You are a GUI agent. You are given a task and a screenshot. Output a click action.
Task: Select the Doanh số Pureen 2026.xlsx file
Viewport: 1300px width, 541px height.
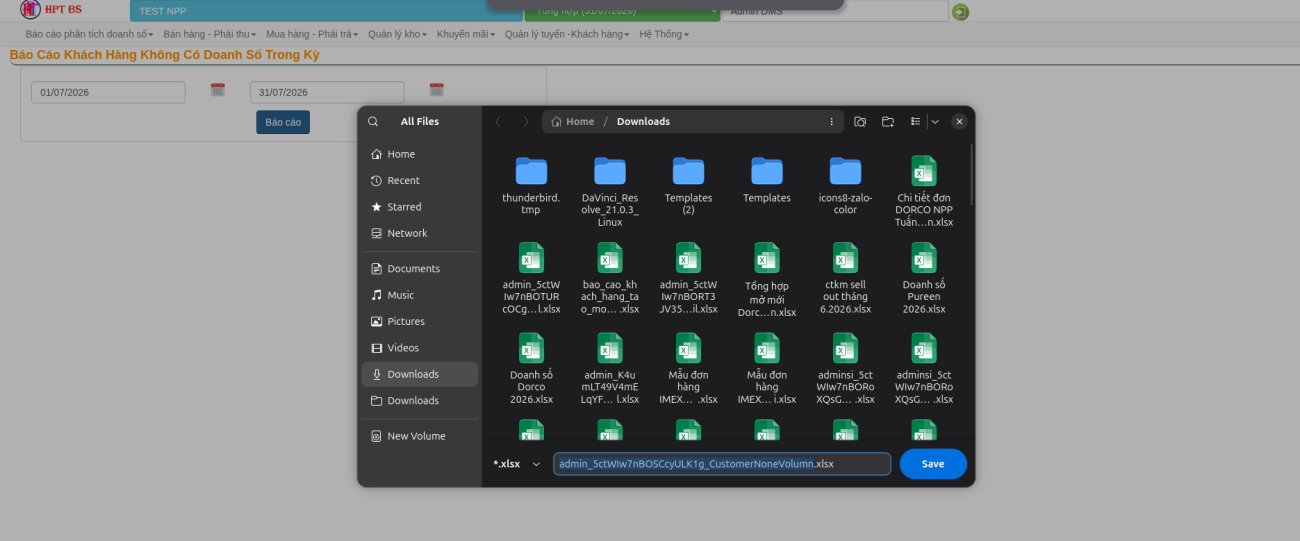point(924,278)
